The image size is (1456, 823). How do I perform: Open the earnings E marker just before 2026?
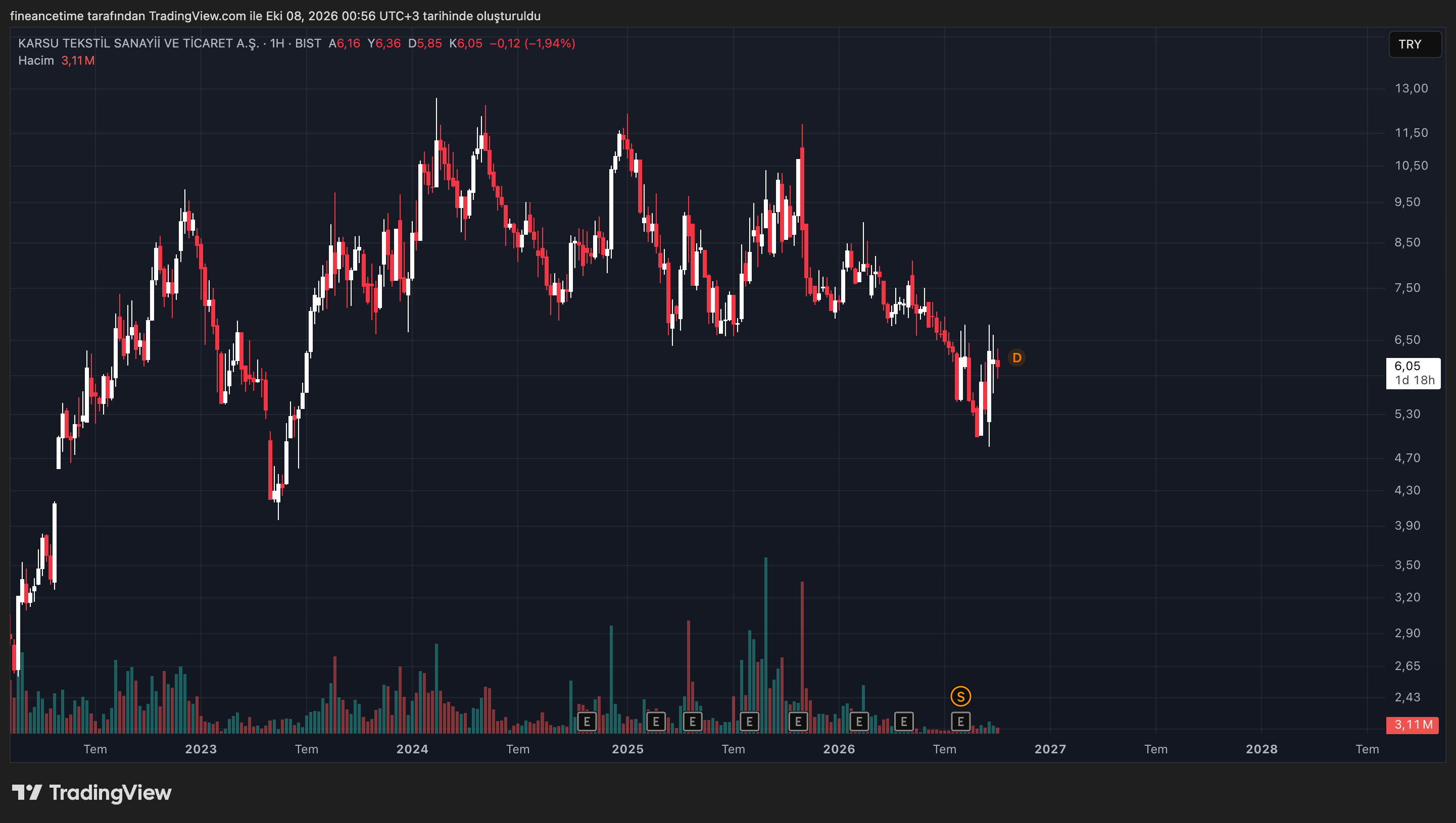point(798,722)
